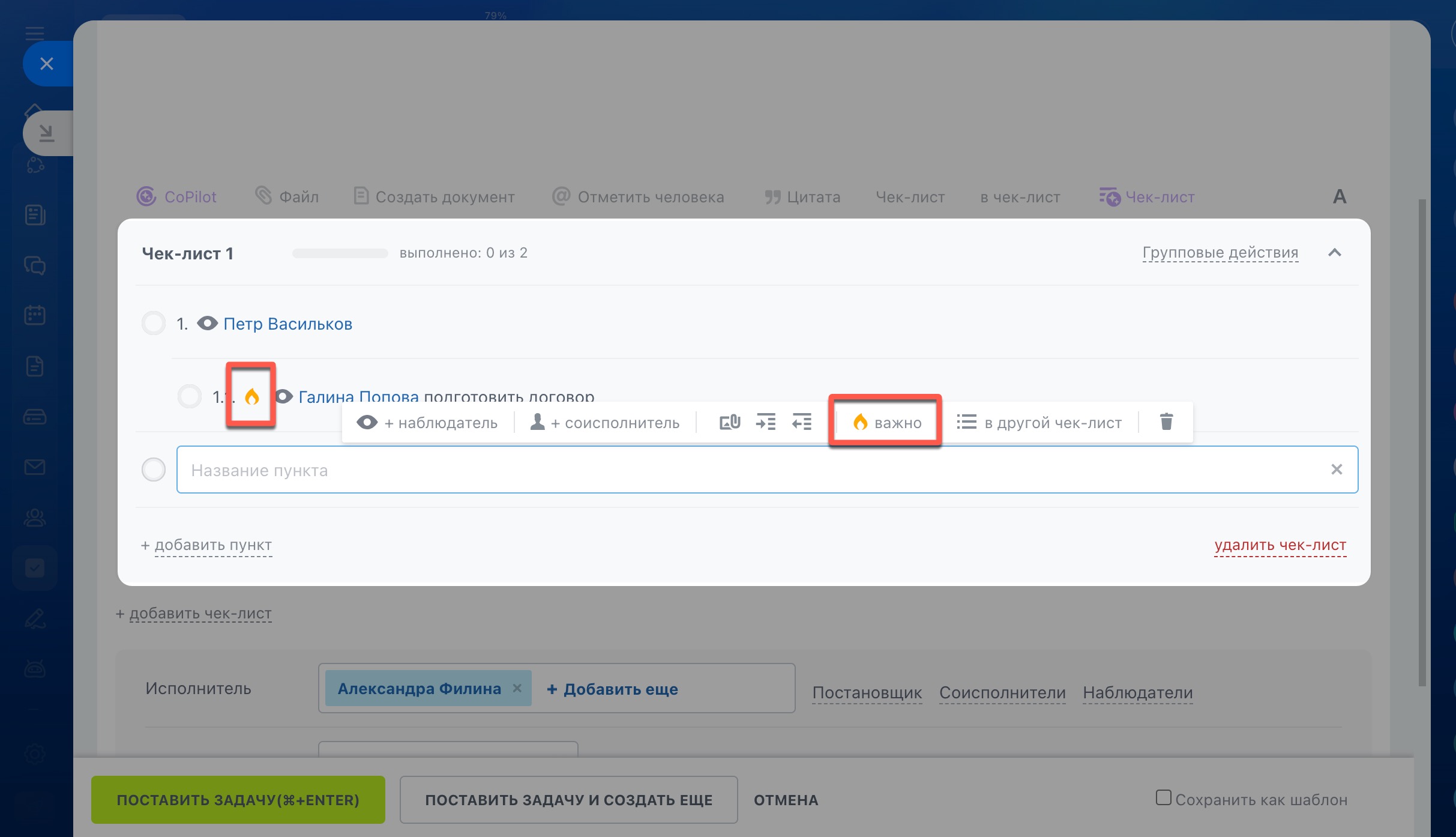Image resolution: width=1456 pixels, height=837 pixels.
Task: Move item via в другой чек-лист
Action: (1039, 423)
